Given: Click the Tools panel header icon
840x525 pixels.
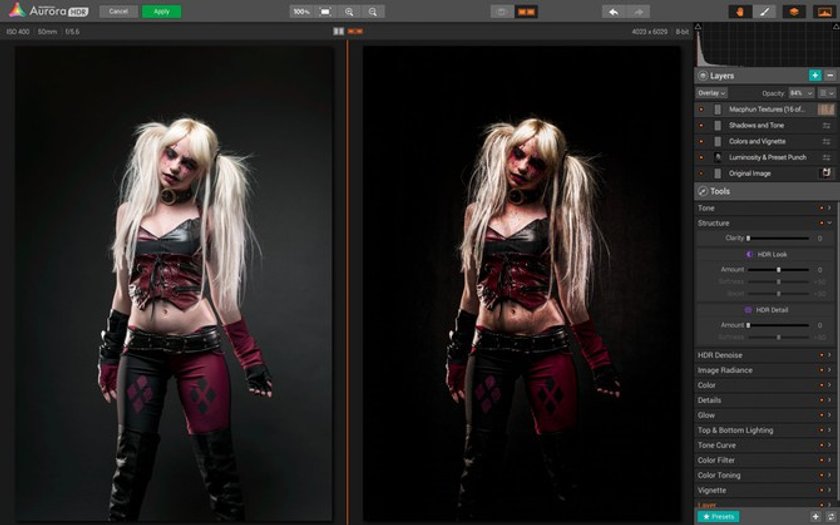Looking at the screenshot, I should tap(703, 191).
